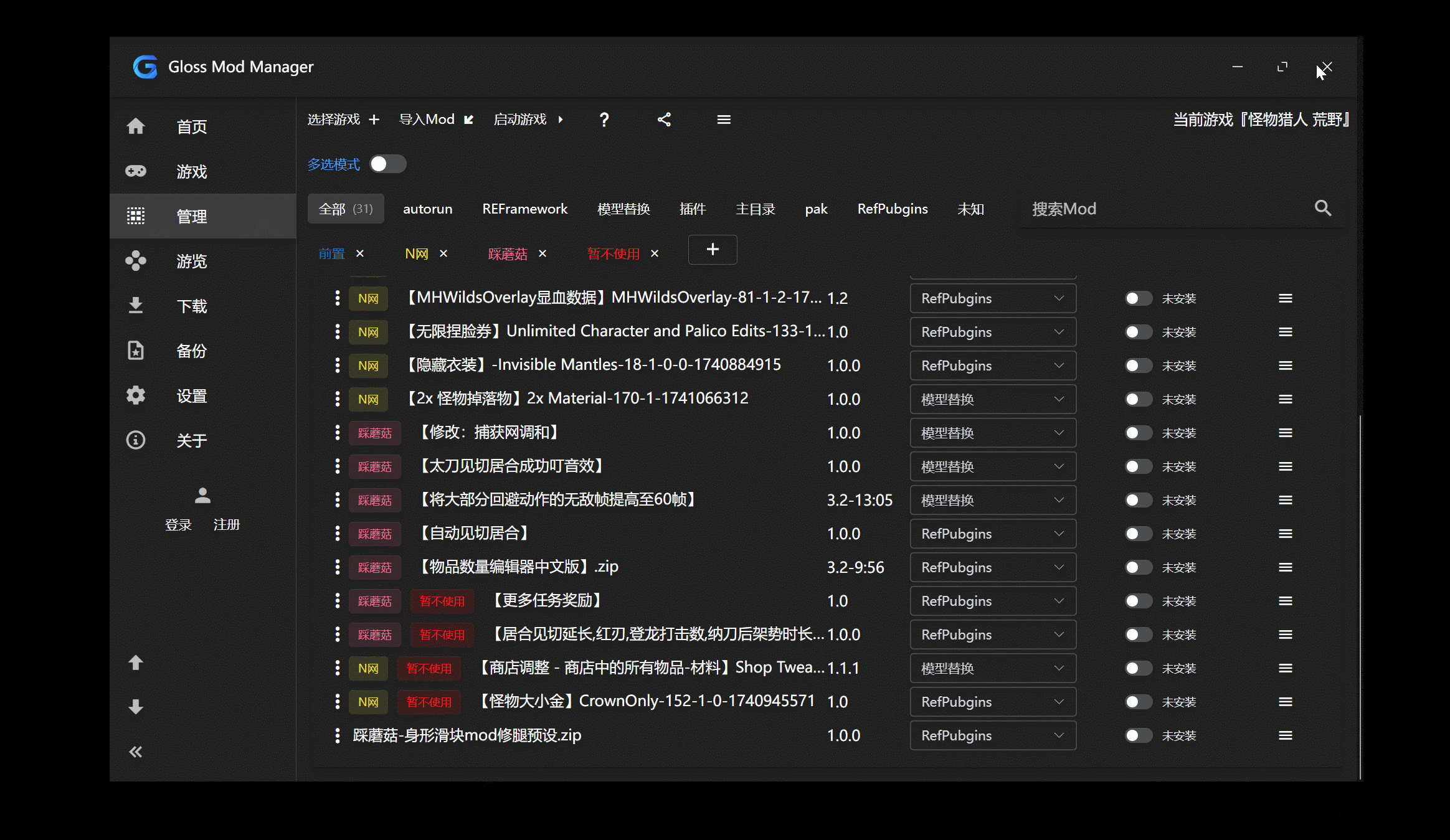Select the pak filter tab
Screen dimensions: 1450x840
tap(816, 209)
